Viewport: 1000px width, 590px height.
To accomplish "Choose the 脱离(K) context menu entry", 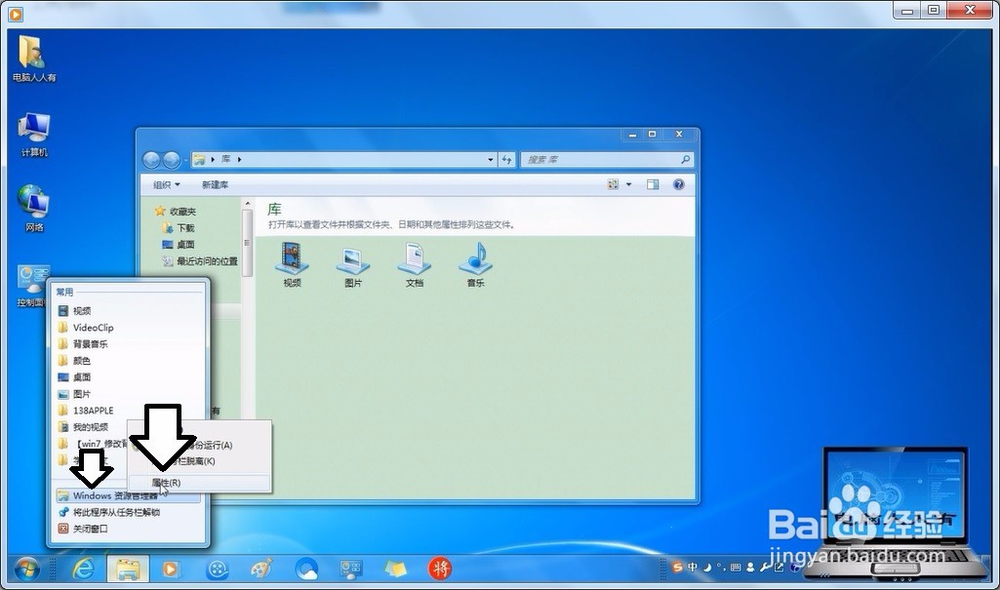I will pos(199,461).
